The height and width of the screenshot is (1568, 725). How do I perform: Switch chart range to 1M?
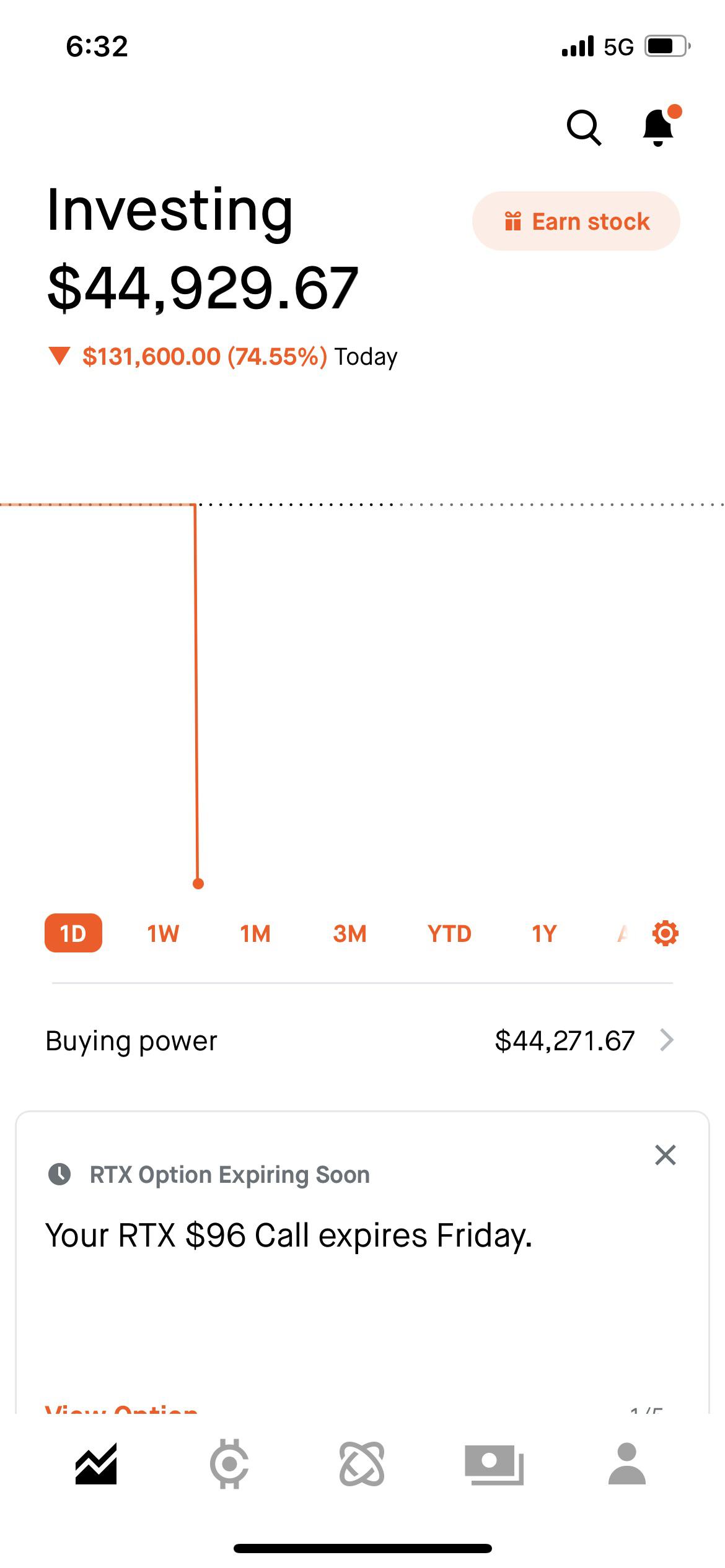pyautogui.click(x=255, y=933)
